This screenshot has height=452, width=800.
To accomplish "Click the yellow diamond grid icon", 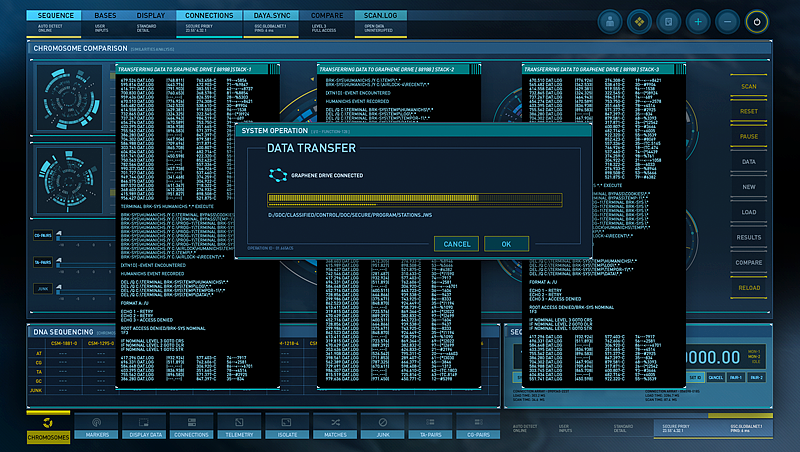I will [640, 21].
